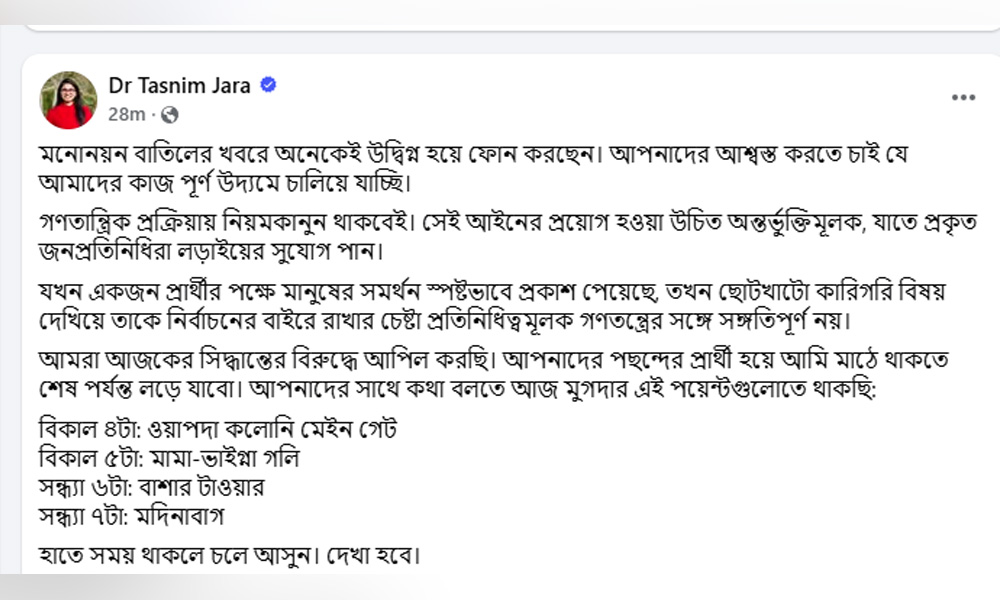The height and width of the screenshot is (600, 1000).
Task: Open the 28m timestamp link
Action: click(x=125, y=114)
